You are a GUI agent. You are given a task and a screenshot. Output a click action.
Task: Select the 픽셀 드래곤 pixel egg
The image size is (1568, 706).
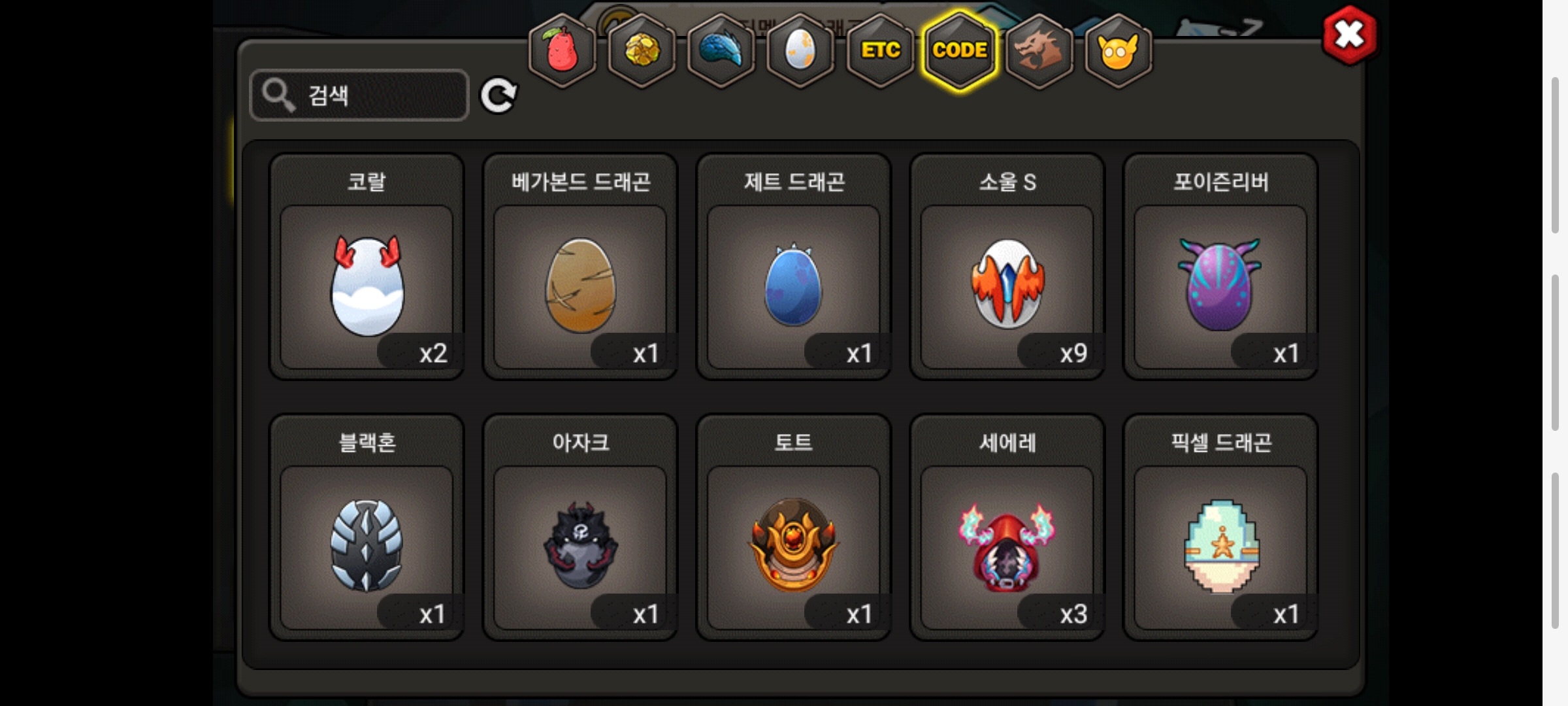point(1220,528)
